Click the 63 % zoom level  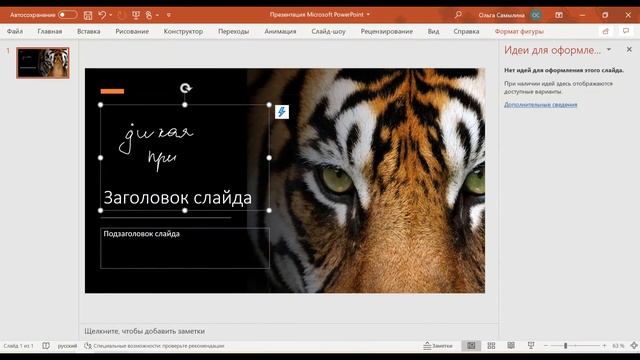click(618, 346)
